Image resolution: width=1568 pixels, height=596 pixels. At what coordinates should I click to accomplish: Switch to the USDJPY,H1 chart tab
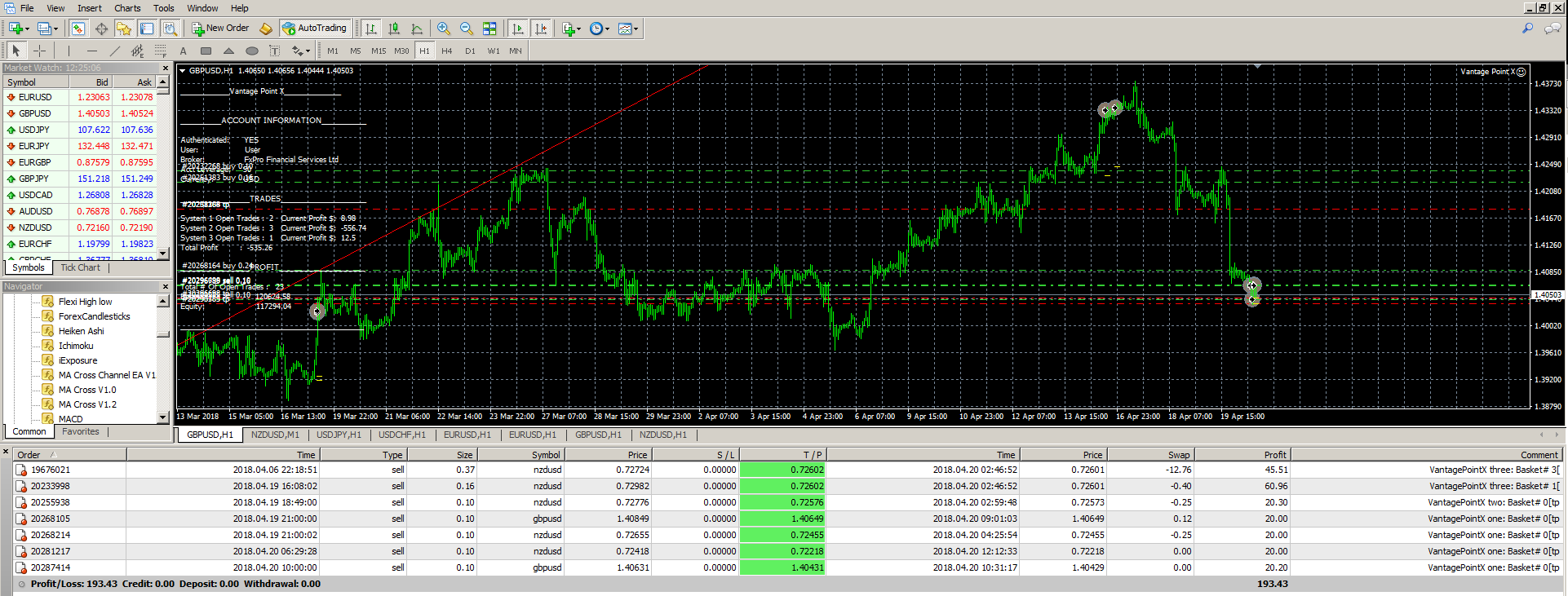tap(339, 435)
